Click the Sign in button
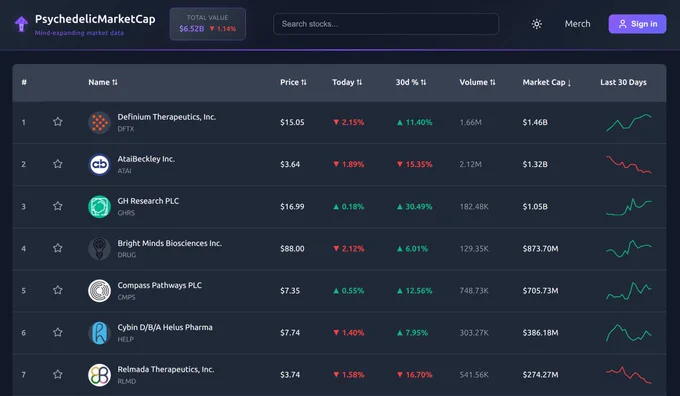 coord(637,24)
